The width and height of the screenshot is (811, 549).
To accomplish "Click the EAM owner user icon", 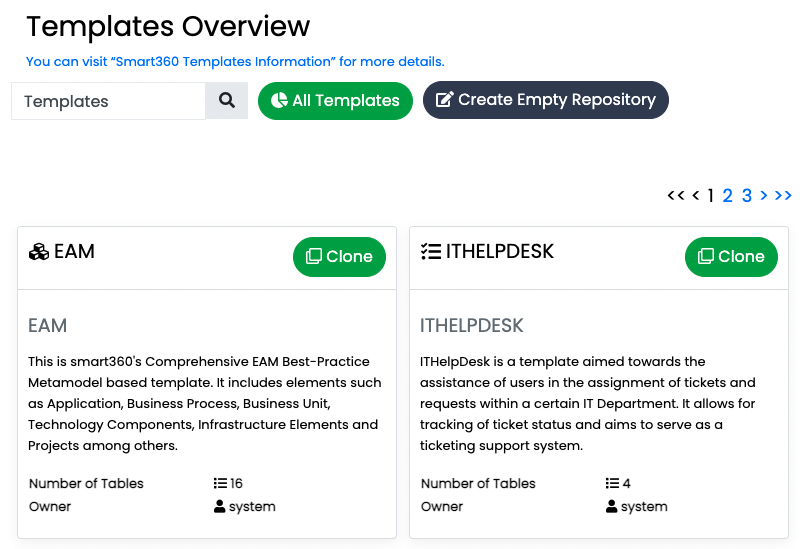I will (x=219, y=507).
